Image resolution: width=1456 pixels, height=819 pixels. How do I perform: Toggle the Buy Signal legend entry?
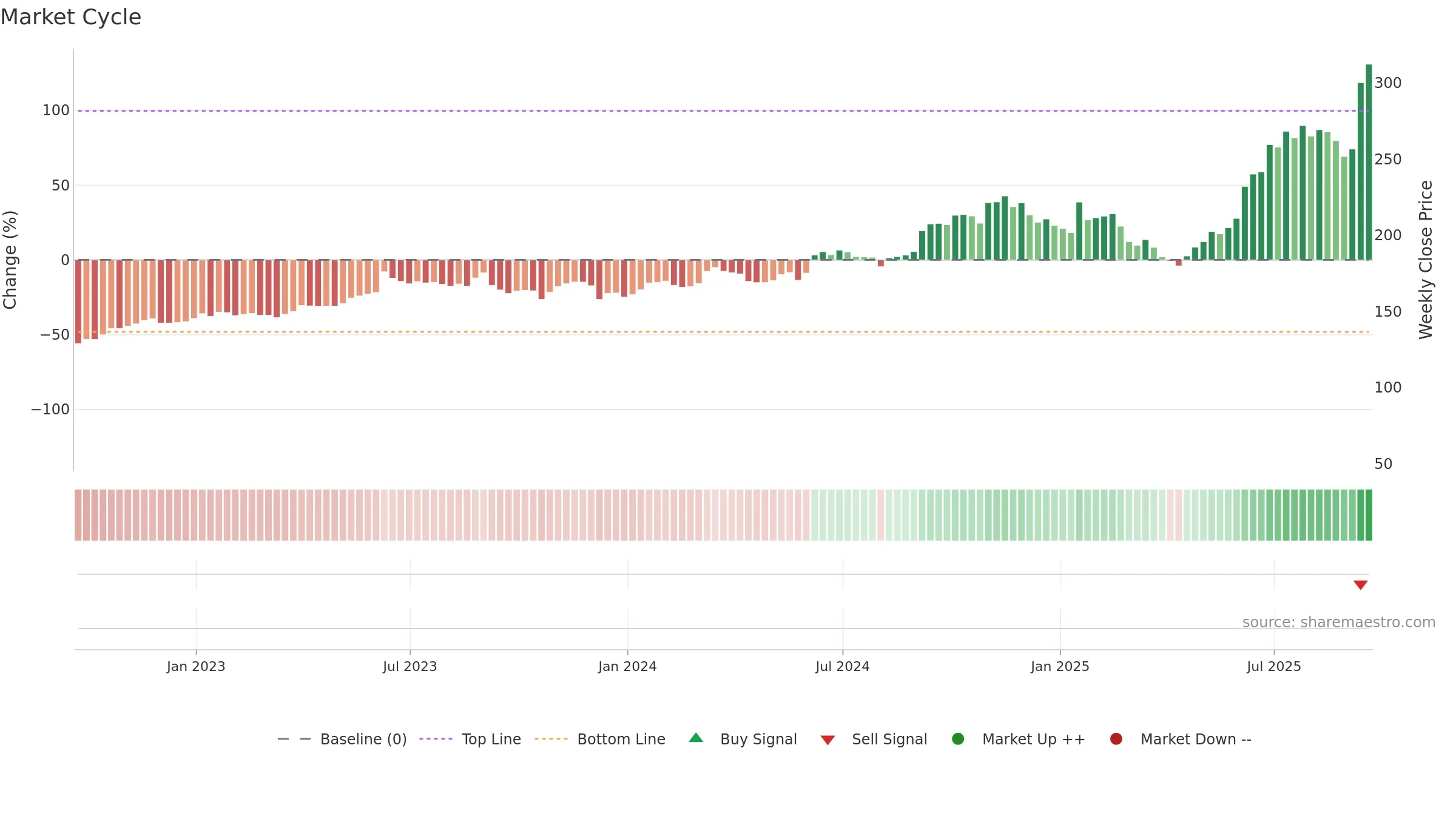pyautogui.click(x=743, y=739)
